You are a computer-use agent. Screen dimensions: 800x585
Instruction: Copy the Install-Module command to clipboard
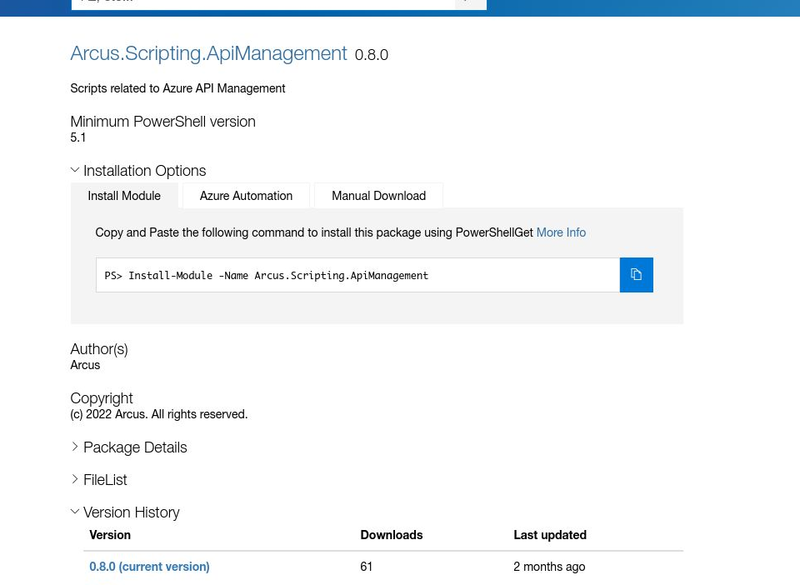click(x=636, y=275)
